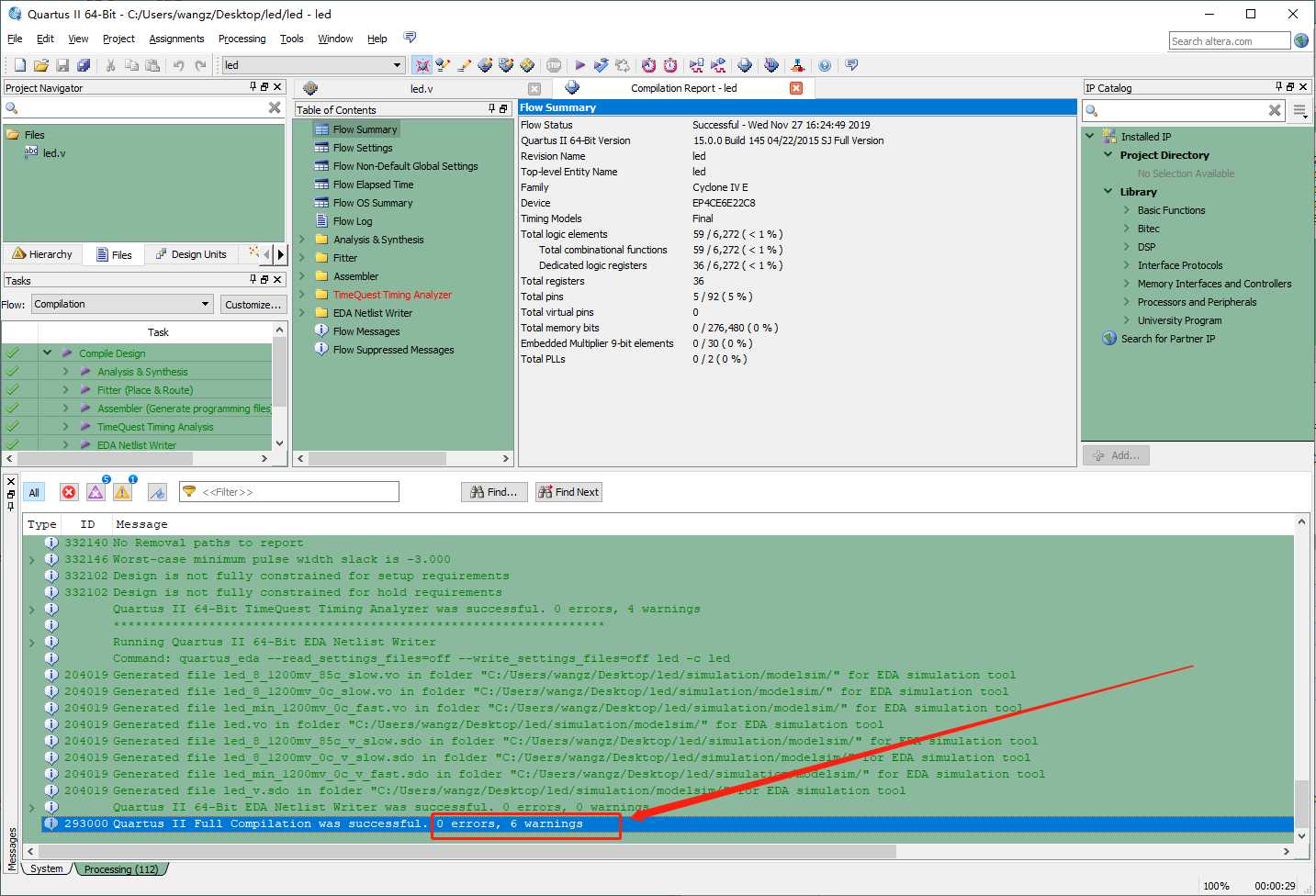Open the IP Catalog options menu icon
1316x896 pixels.
[x=1299, y=111]
